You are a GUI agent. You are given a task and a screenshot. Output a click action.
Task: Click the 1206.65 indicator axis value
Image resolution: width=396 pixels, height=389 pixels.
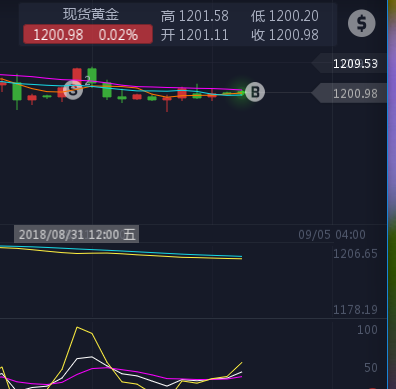click(x=355, y=254)
